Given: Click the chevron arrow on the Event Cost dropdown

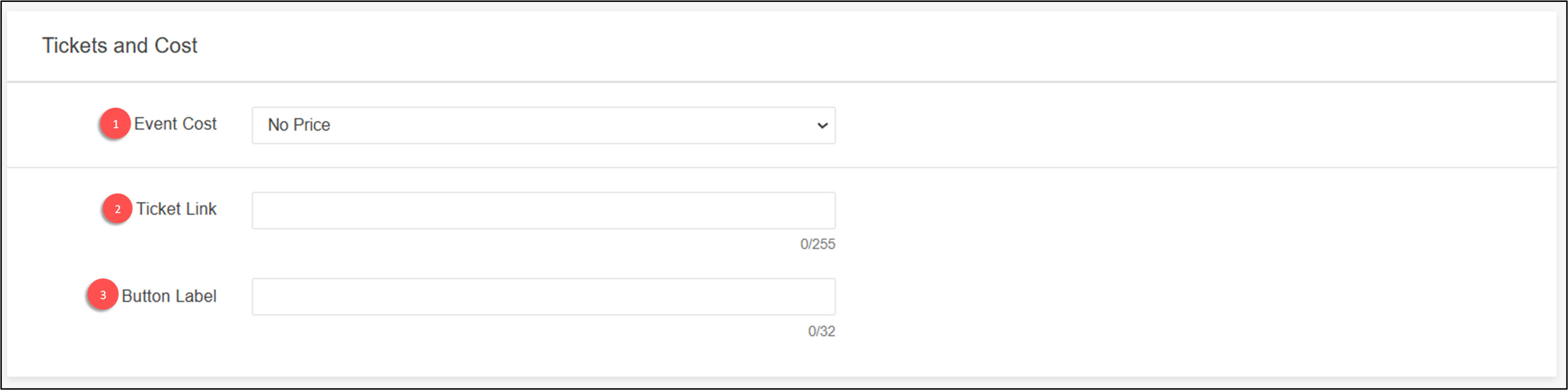Looking at the screenshot, I should click(x=822, y=126).
